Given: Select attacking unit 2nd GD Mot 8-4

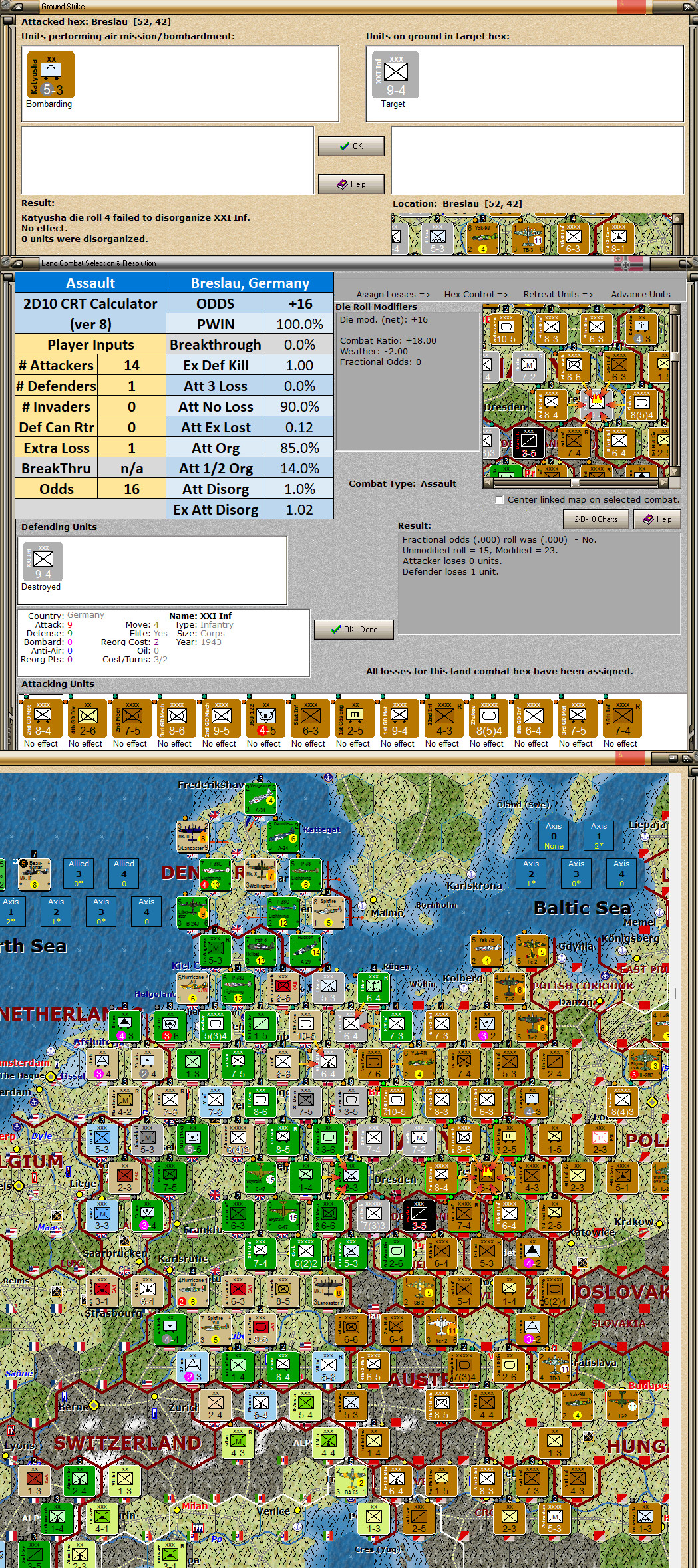Looking at the screenshot, I should click(x=43, y=719).
